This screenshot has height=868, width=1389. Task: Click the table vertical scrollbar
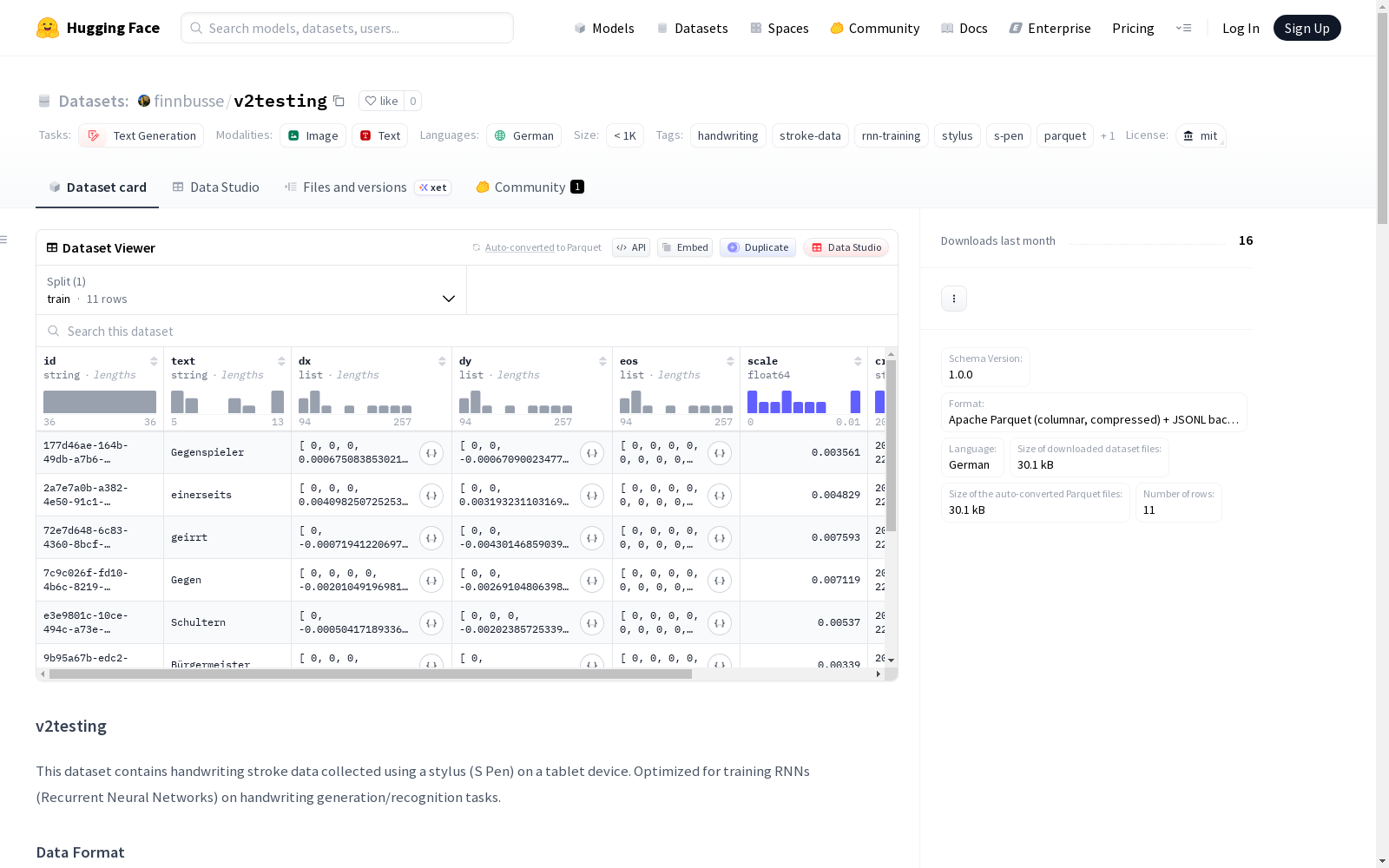891,445
